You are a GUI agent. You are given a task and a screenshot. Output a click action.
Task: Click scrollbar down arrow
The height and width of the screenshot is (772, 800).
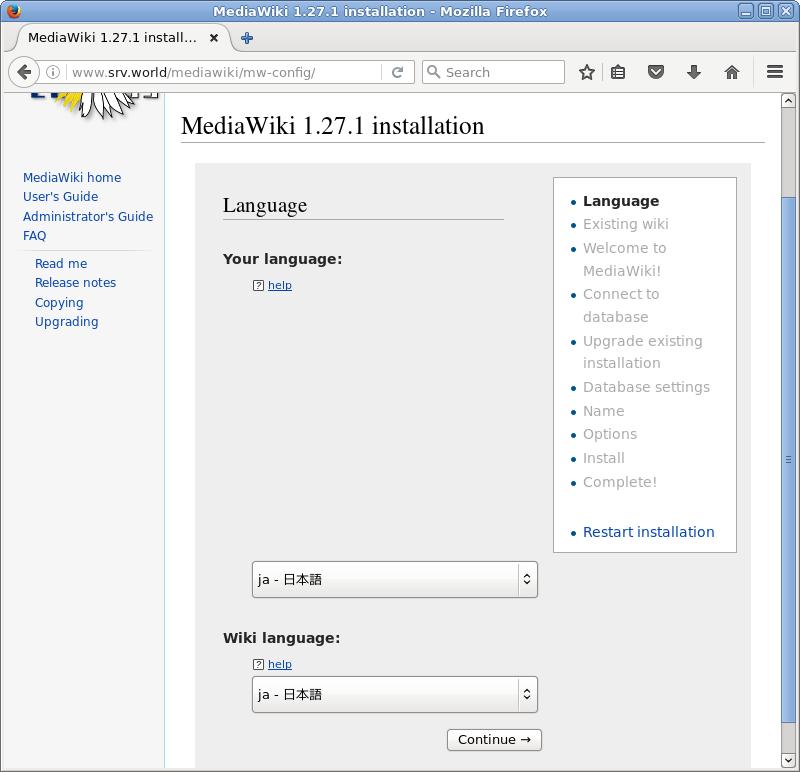pos(788,761)
